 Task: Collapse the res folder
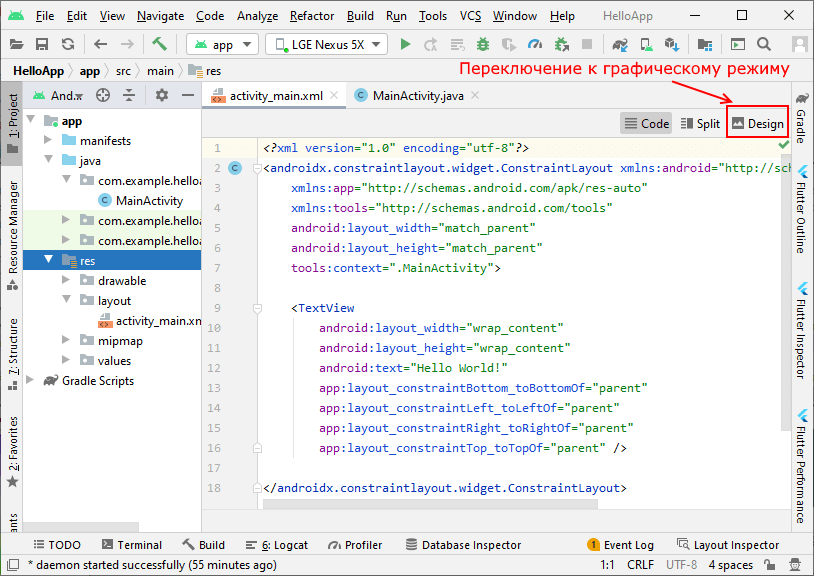47,260
